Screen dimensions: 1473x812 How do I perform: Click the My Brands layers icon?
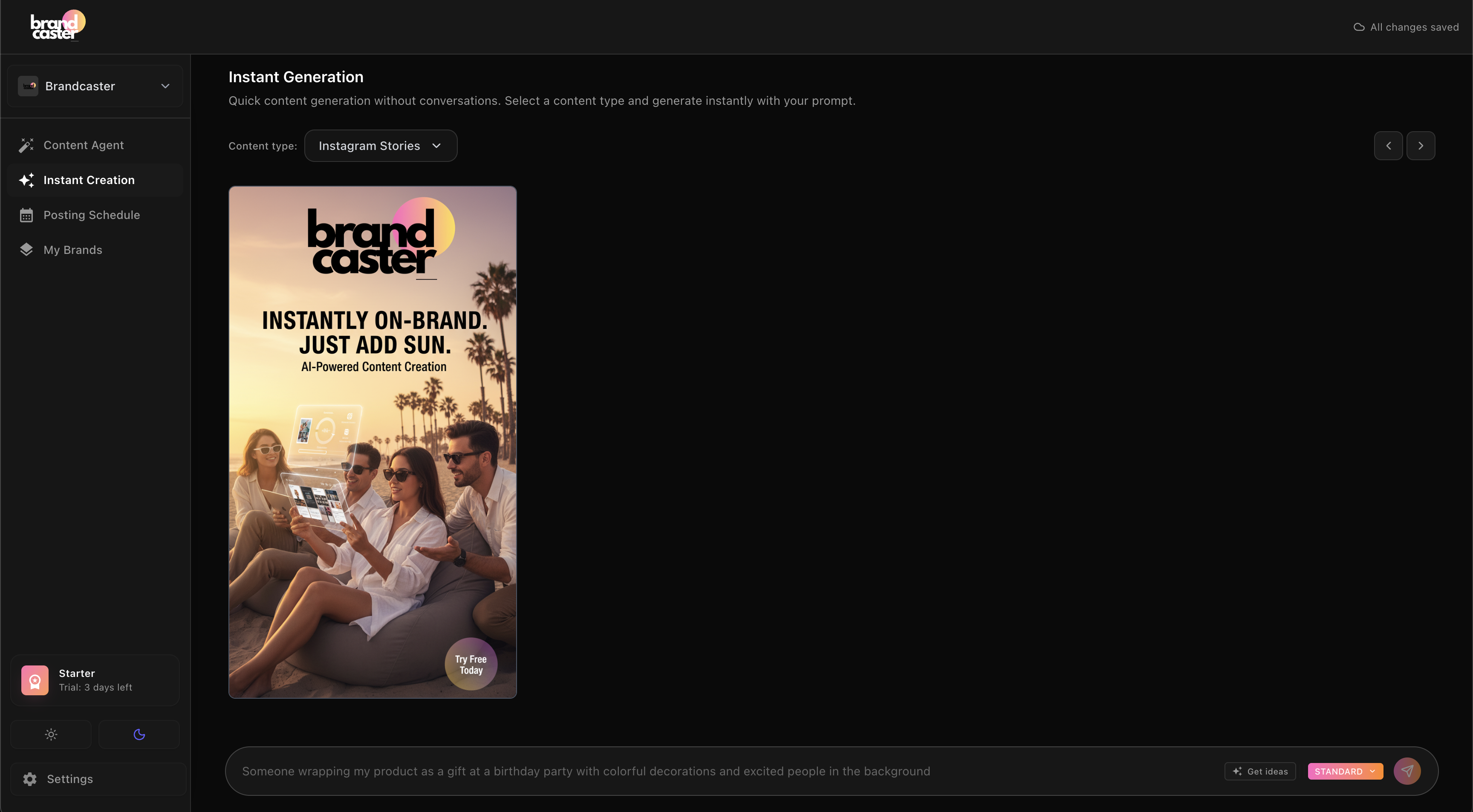[26, 250]
